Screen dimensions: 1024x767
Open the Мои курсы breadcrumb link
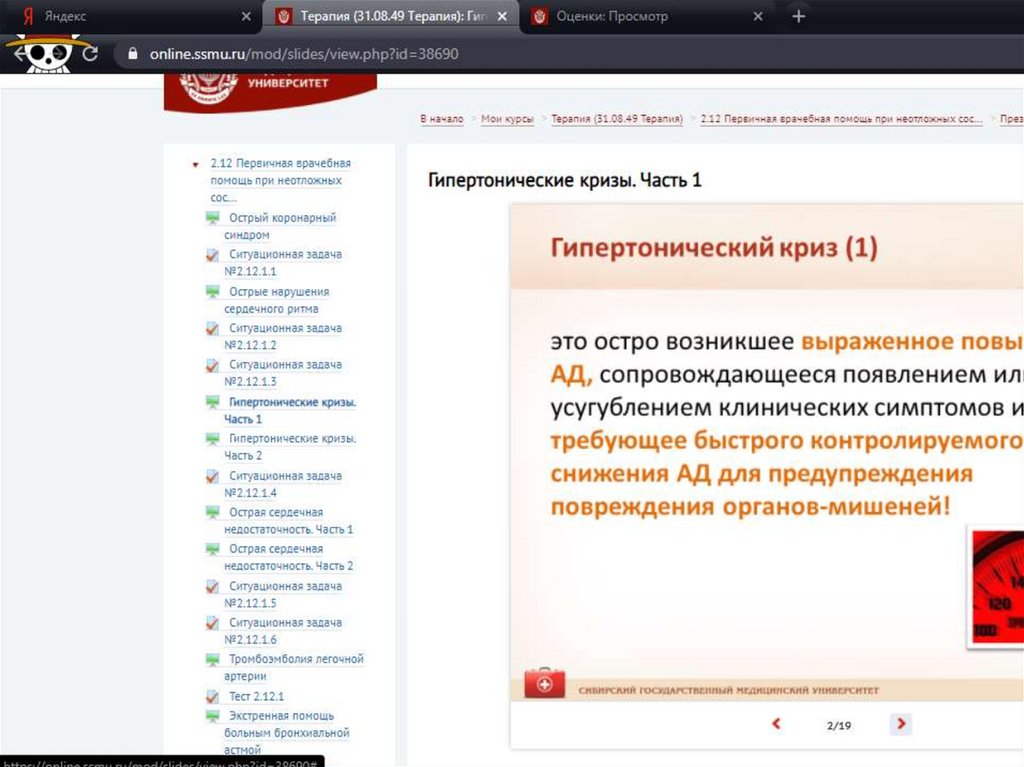[x=507, y=119]
